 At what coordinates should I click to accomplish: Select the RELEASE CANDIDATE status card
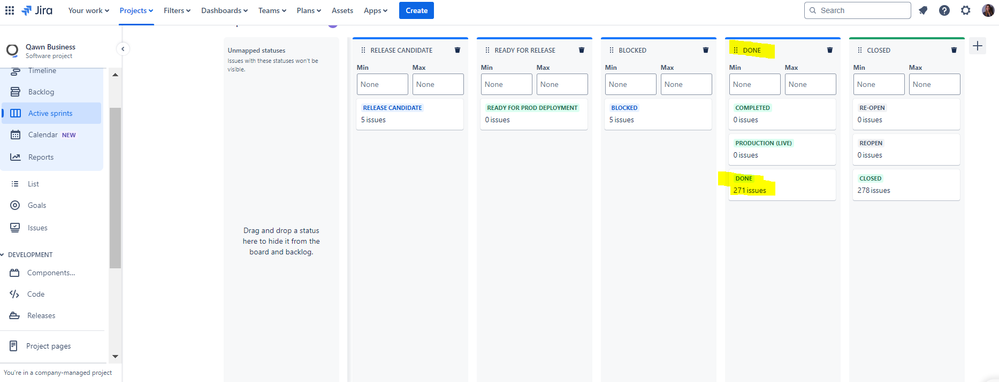point(410,114)
